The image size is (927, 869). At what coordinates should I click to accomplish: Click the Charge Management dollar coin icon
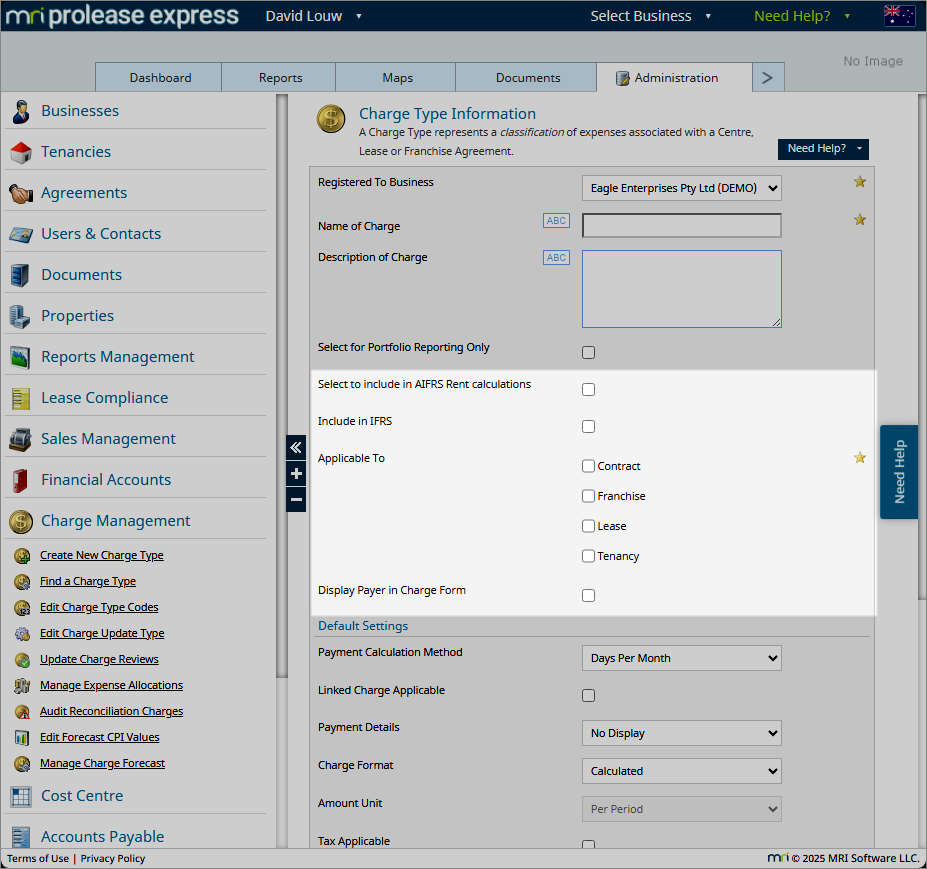point(21,521)
